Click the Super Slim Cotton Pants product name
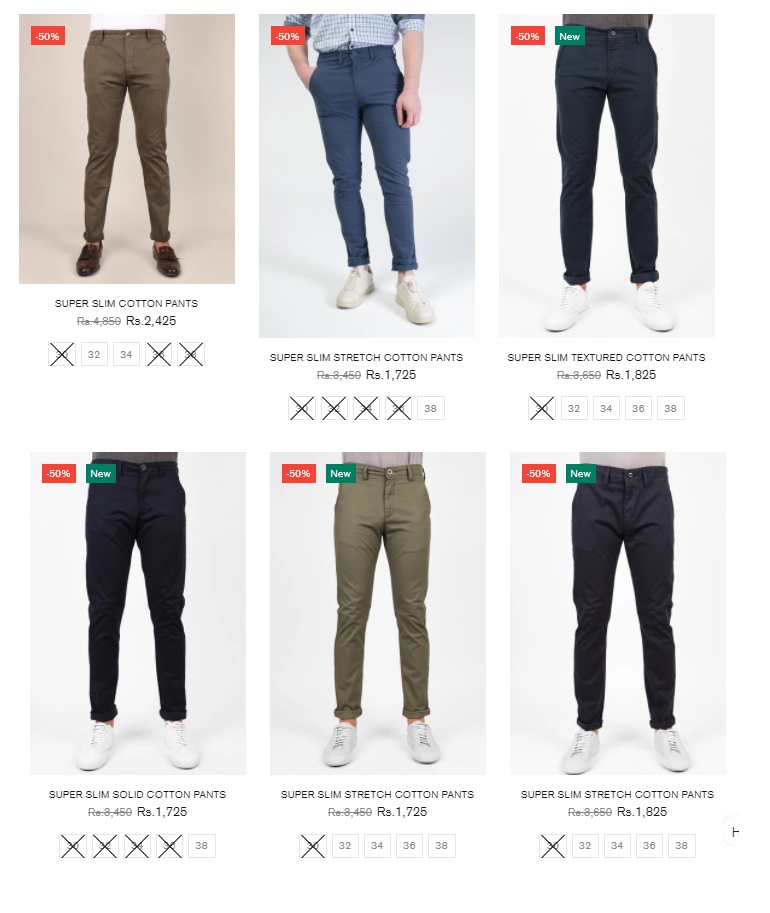The width and height of the screenshot is (770, 913). point(126,303)
